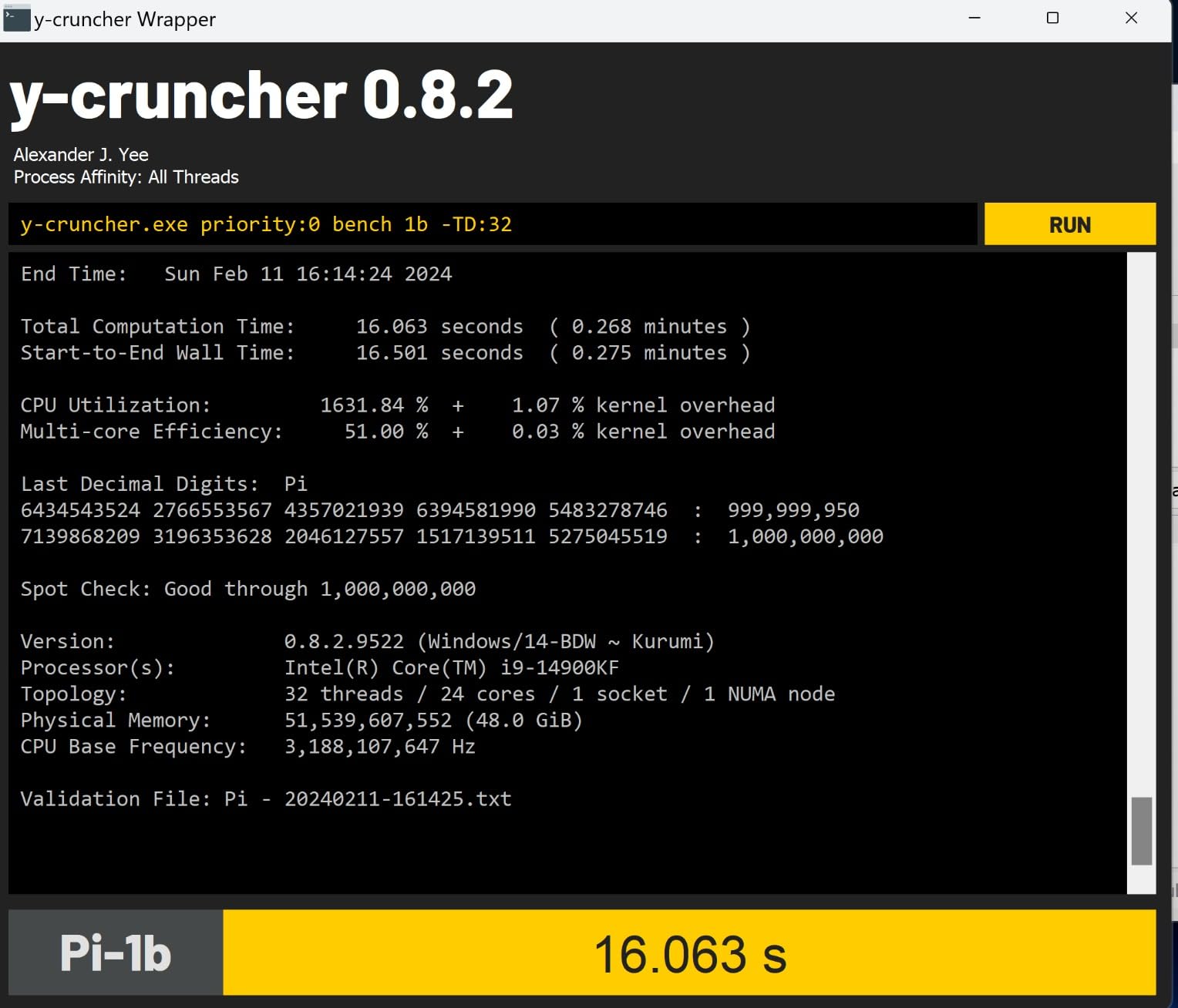Screen dimensions: 1178x1008
Task: Click the 'Spot Check: Good through' line
Action: click(x=248, y=589)
